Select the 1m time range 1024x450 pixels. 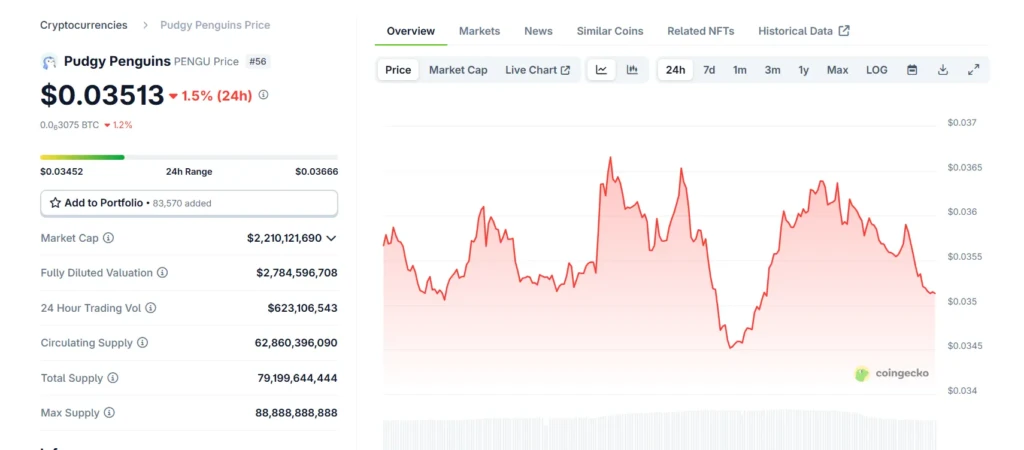(x=739, y=70)
